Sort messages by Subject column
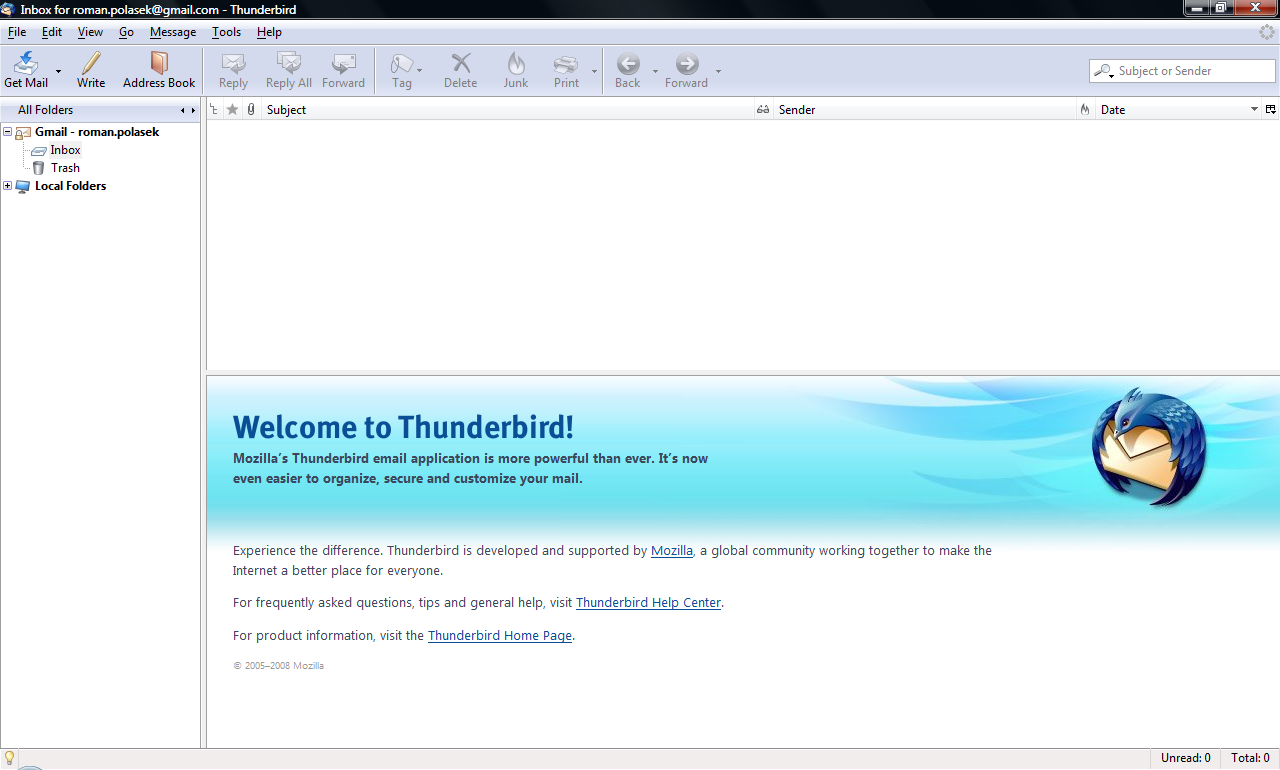 coord(508,110)
